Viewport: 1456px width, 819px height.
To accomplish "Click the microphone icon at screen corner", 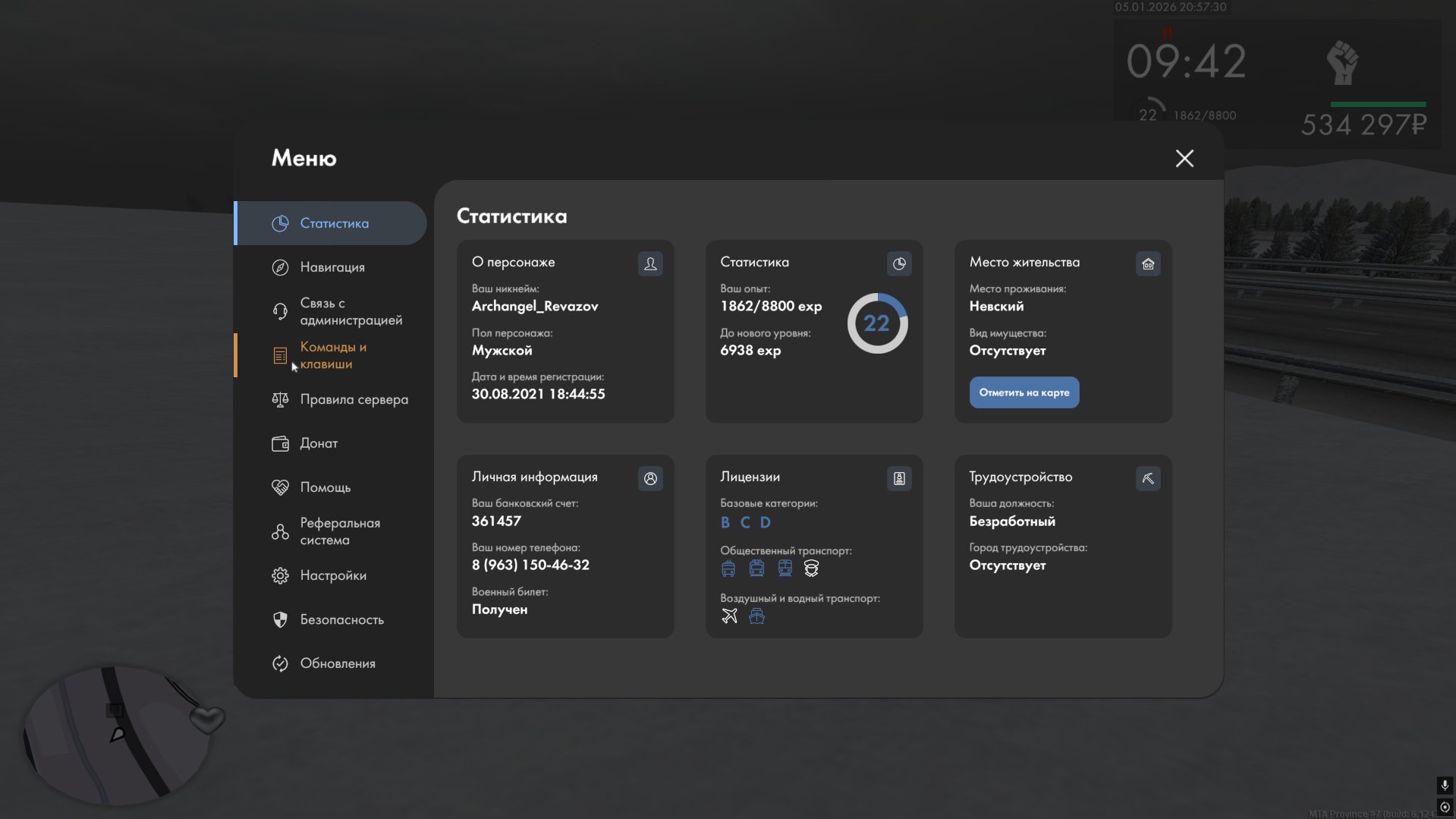I will coord(1445,785).
